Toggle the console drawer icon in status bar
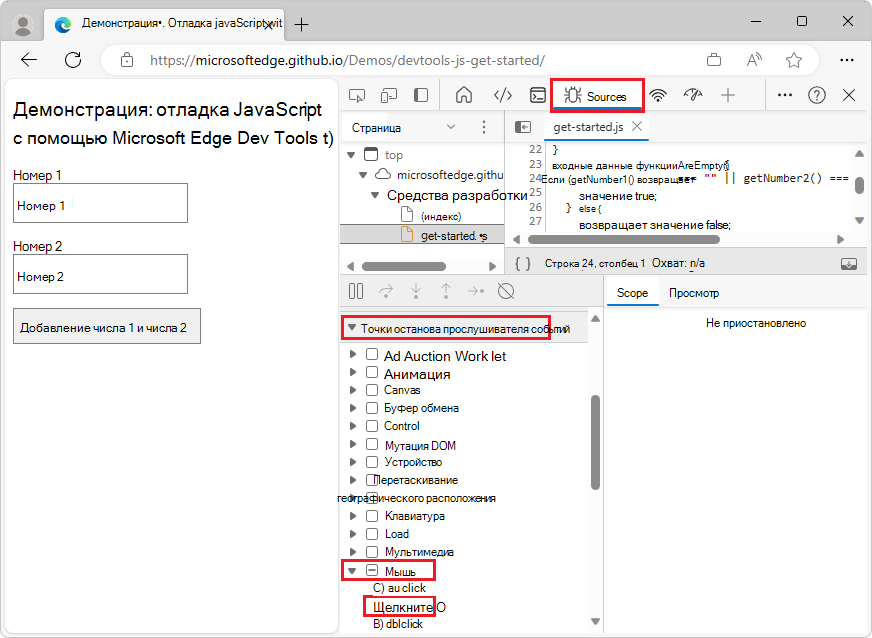Viewport: 872px width, 638px height. coord(849,264)
